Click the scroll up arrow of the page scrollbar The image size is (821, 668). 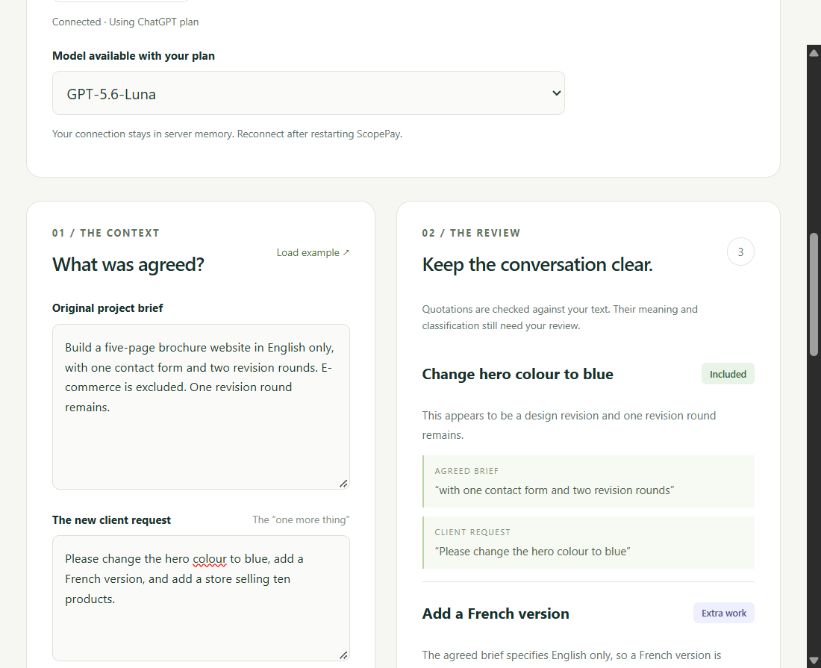pos(814,52)
